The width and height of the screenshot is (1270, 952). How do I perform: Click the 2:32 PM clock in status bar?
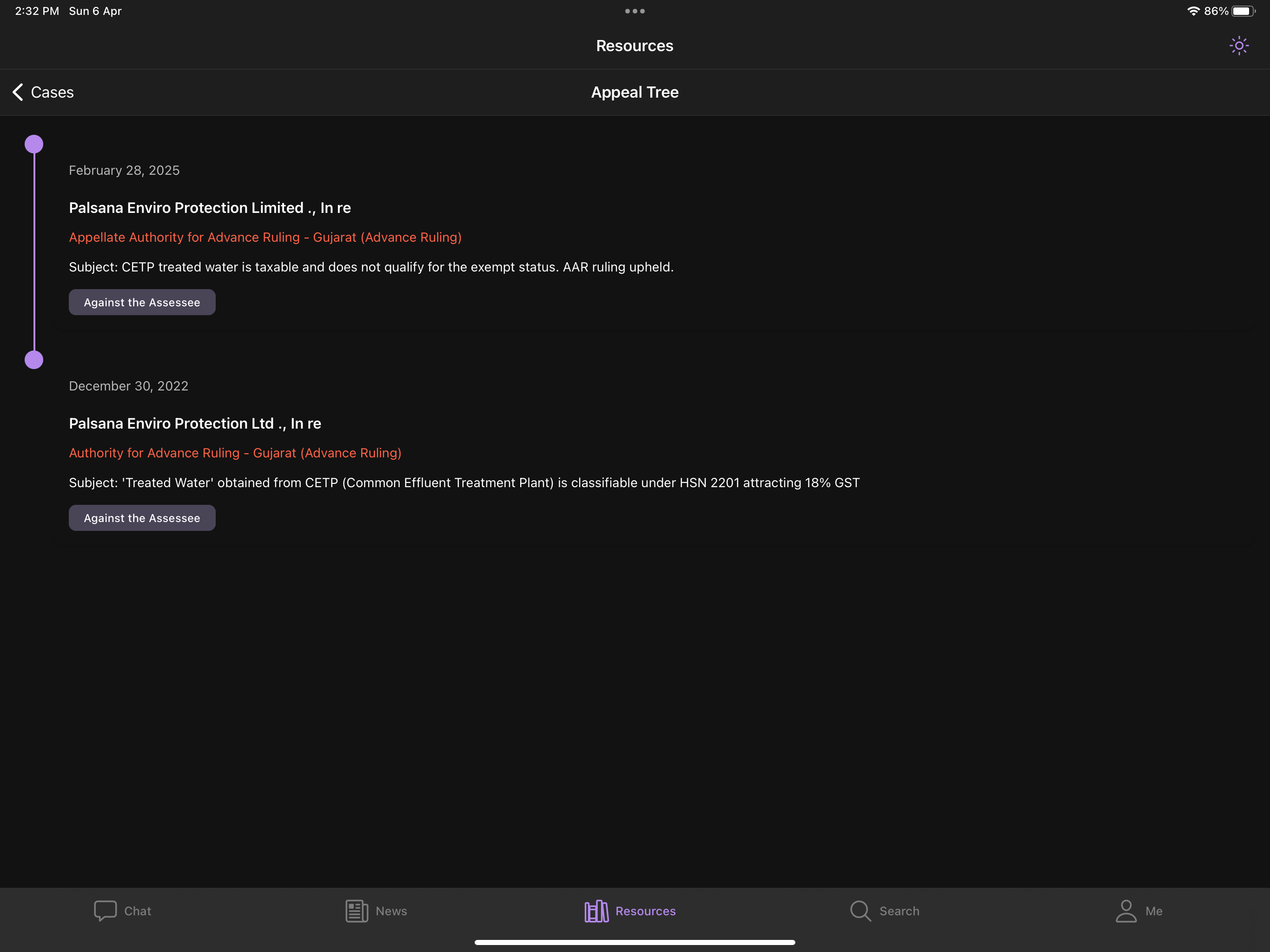coord(37,11)
